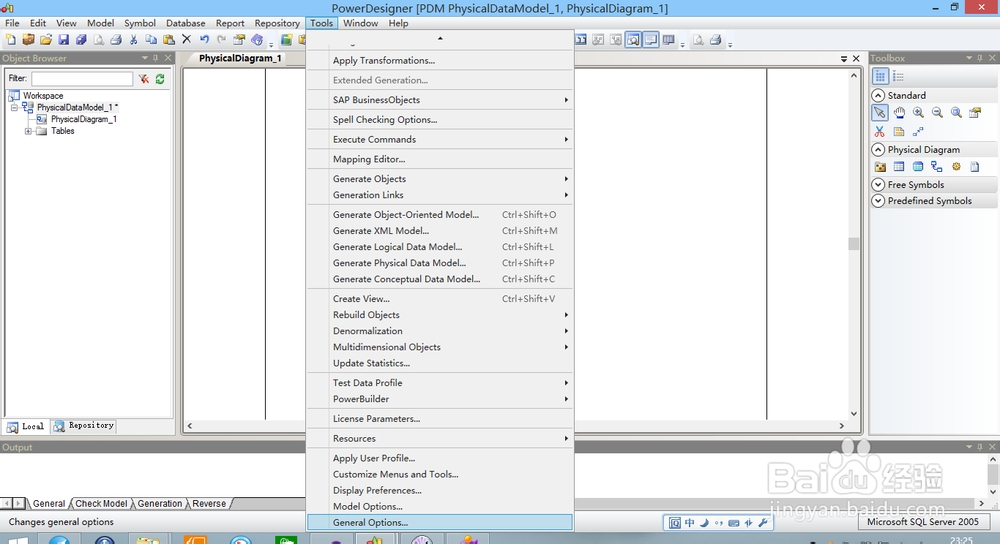Select the Zoom In tool in Toolbox

918,113
